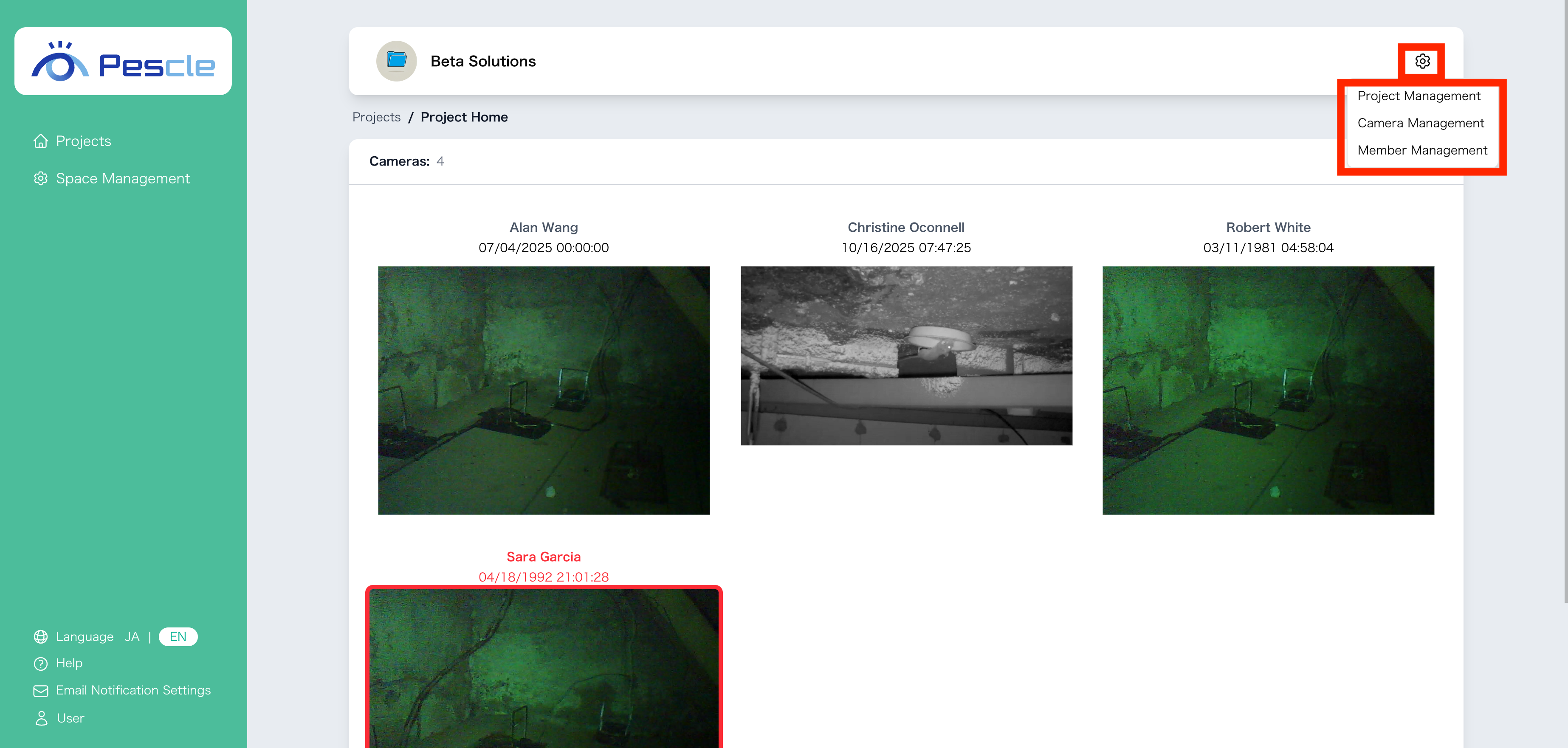Open Christine Oconnell camera image
The width and height of the screenshot is (1568, 748).
tap(906, 355)
